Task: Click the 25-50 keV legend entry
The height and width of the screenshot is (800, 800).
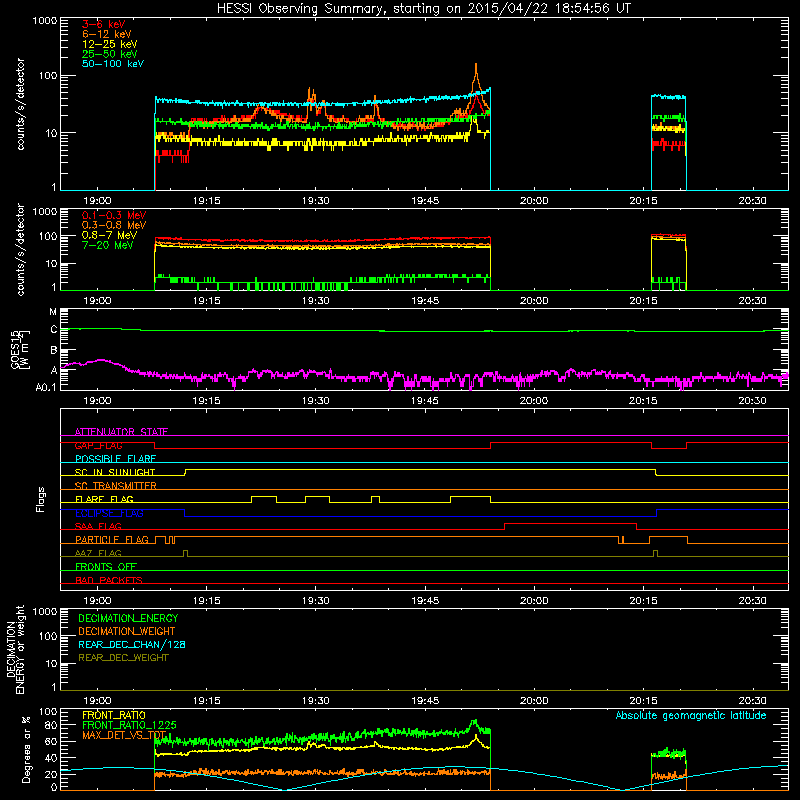Action: point(110,54)
